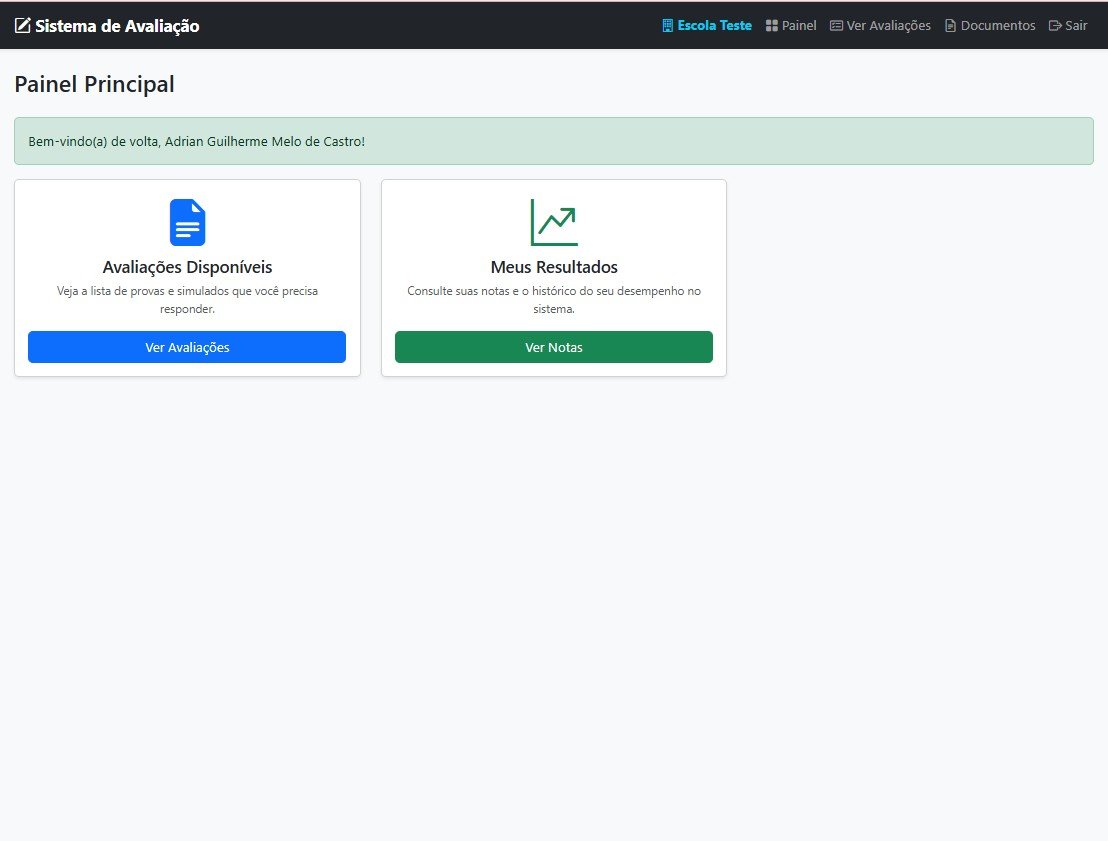
Task: Click the green welcome back alert banner
Action: (553, 141)
